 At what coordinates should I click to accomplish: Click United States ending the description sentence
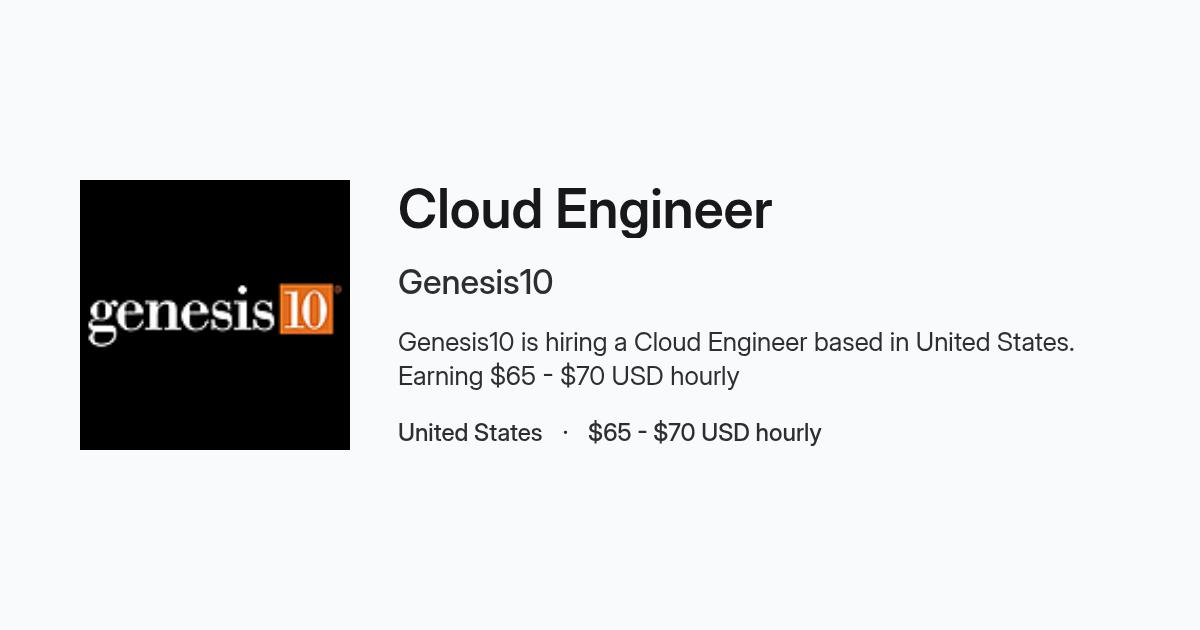point(995,342)
